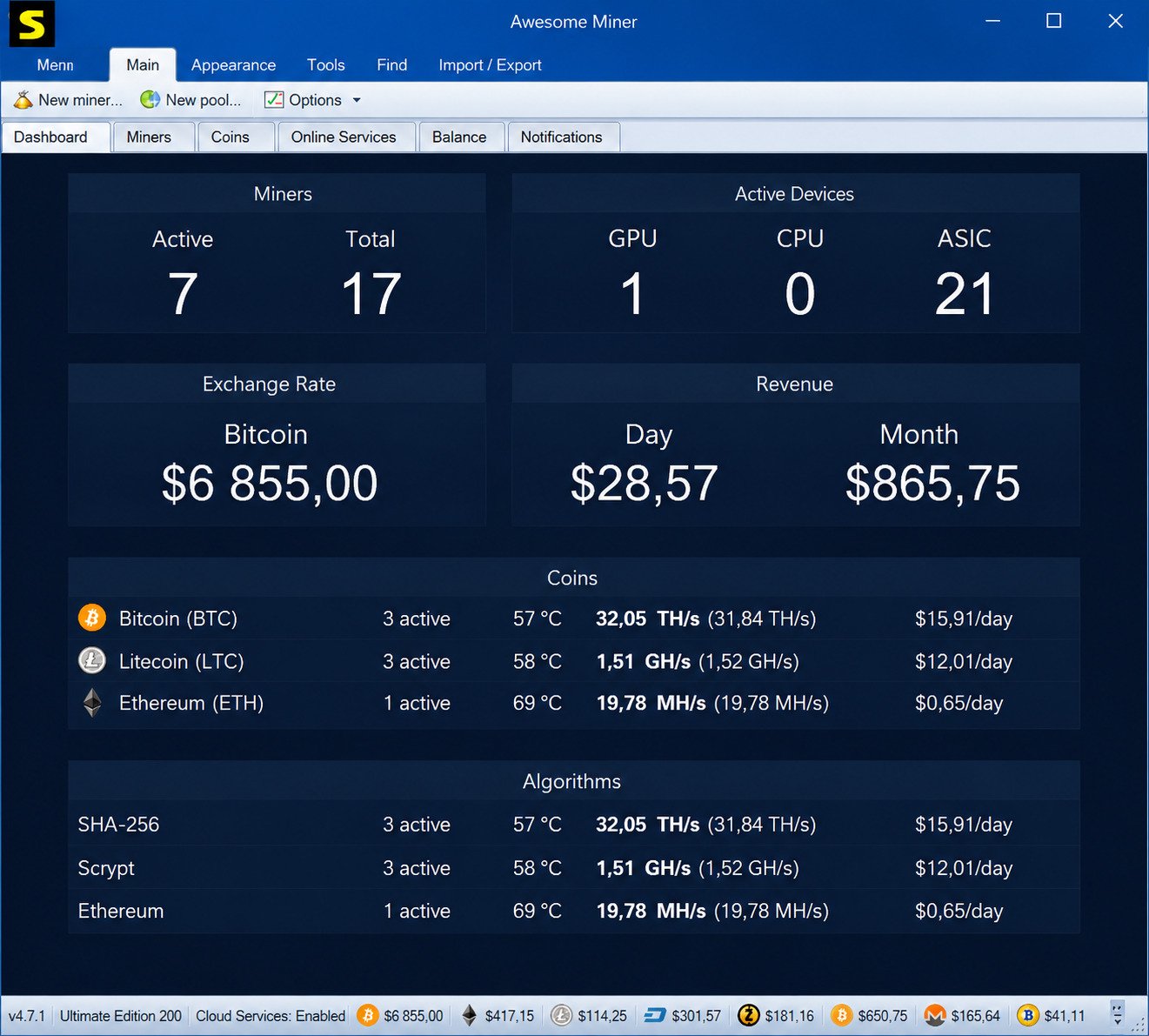Select the Main ribbon tab
Viewport: 1149px width, 1036px height.
(x=143, y=65)
